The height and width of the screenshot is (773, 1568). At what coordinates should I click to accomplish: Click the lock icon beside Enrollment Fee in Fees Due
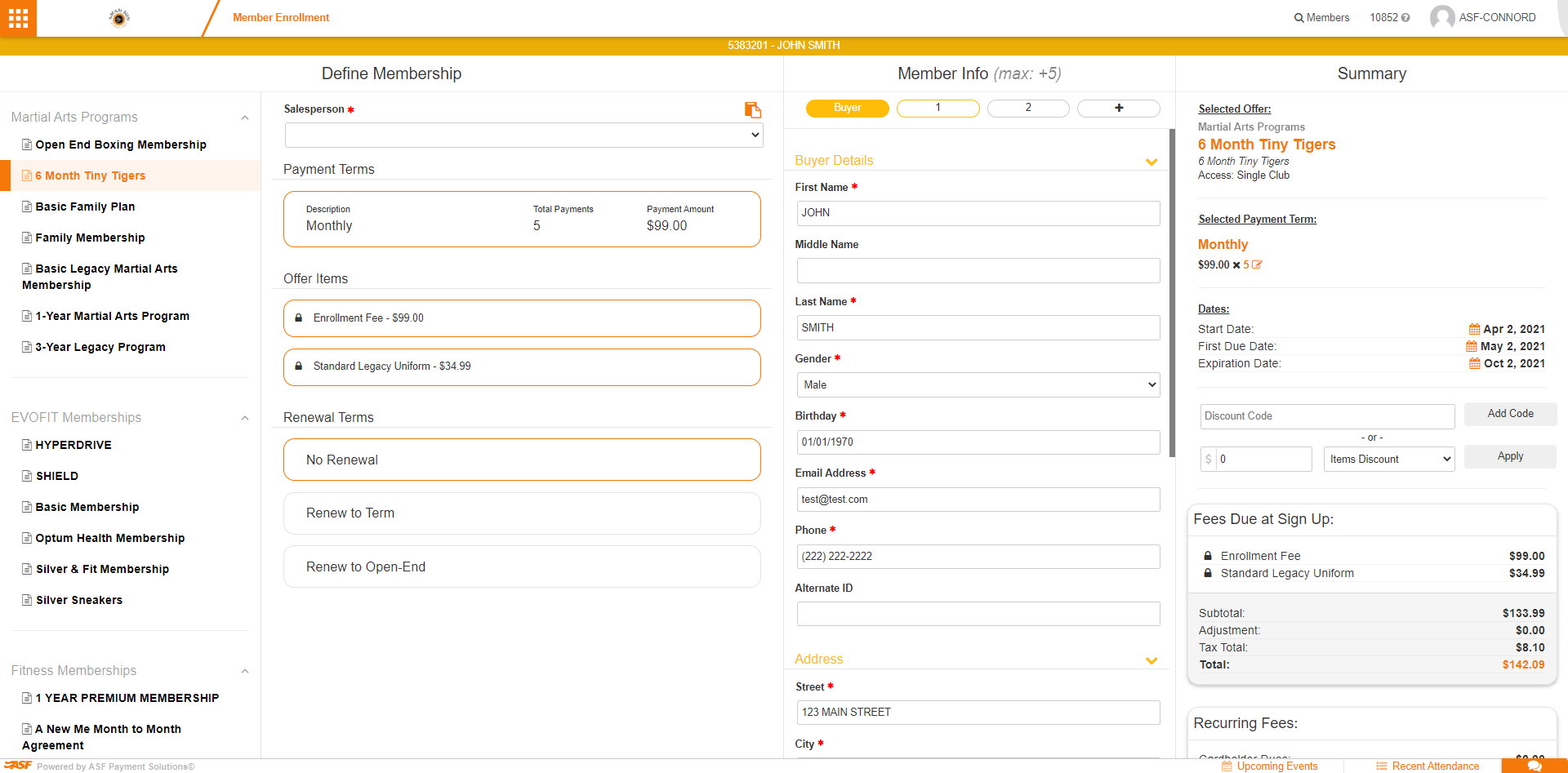click(1208, 556)
